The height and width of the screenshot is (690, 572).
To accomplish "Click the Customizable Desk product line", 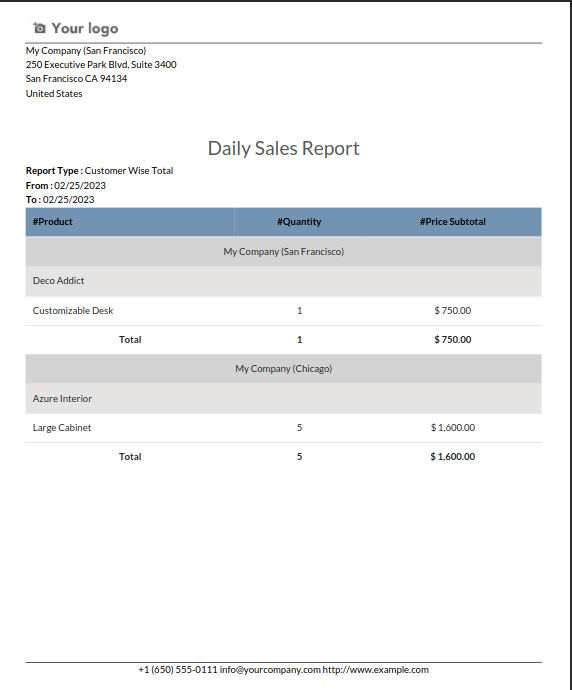I will pos(283,311).
